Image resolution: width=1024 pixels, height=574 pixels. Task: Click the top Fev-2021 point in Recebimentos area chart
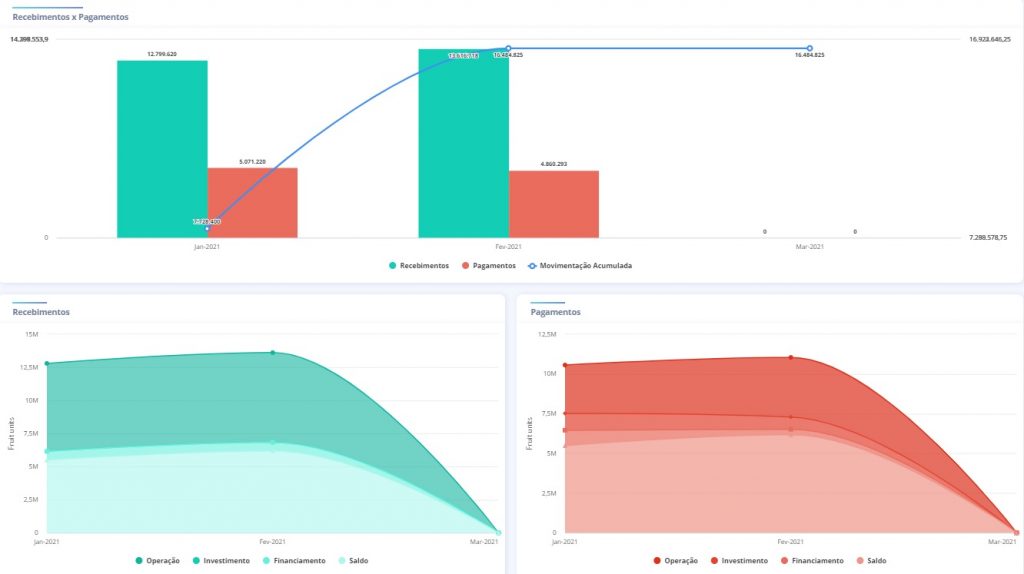[272, 352]
